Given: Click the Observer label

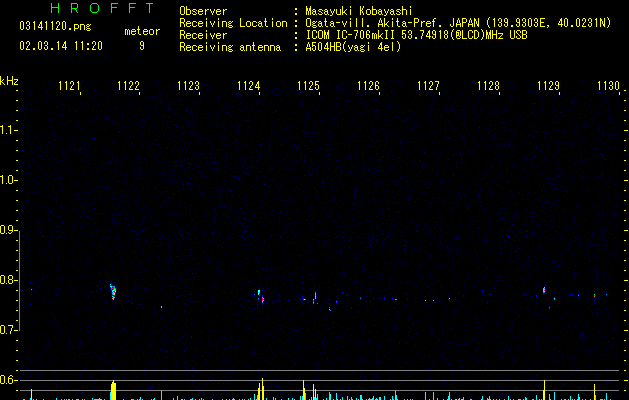Looking at the screenshot, I should pos(203,11).
